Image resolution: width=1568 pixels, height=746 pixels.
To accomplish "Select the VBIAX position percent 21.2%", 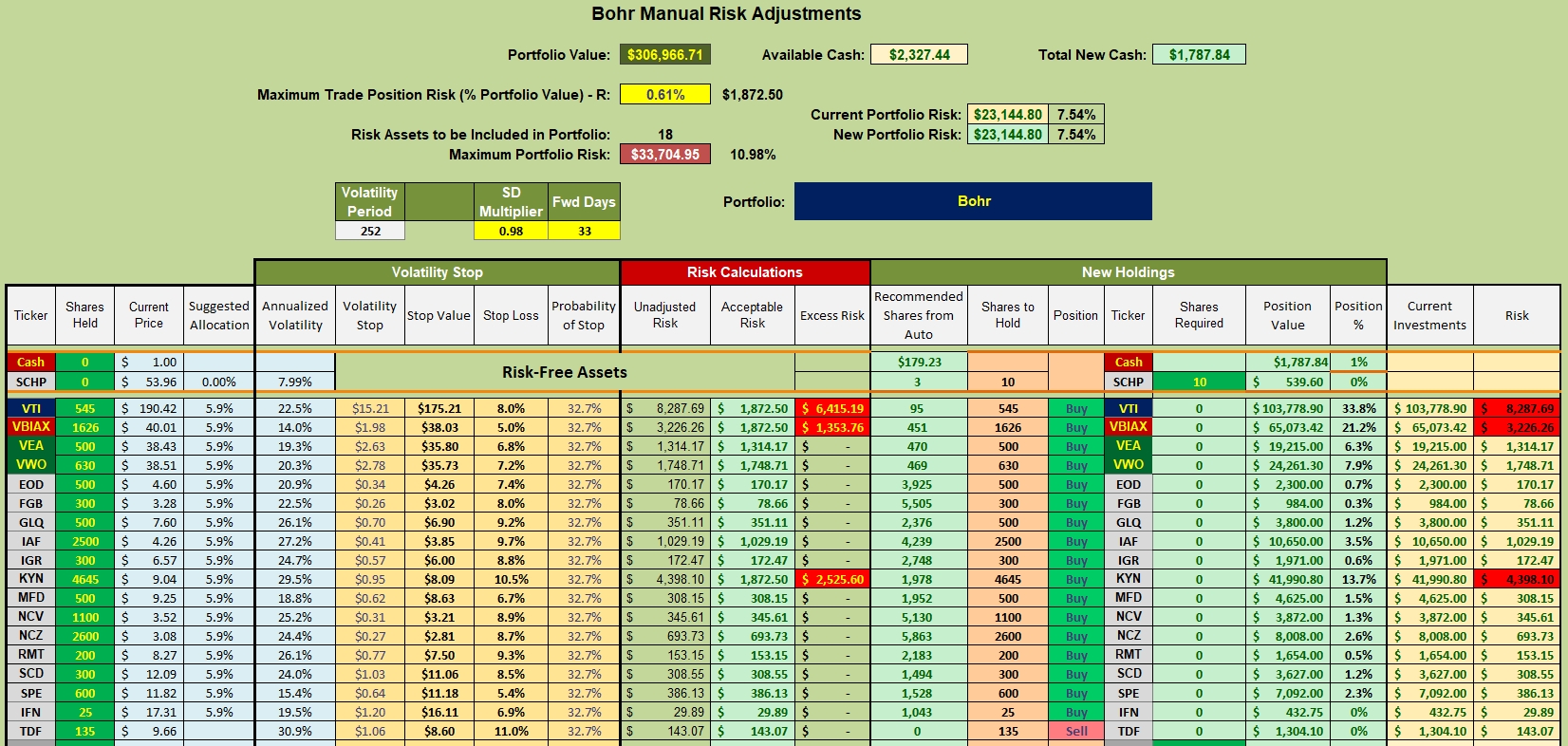I will click(1358, 427).
